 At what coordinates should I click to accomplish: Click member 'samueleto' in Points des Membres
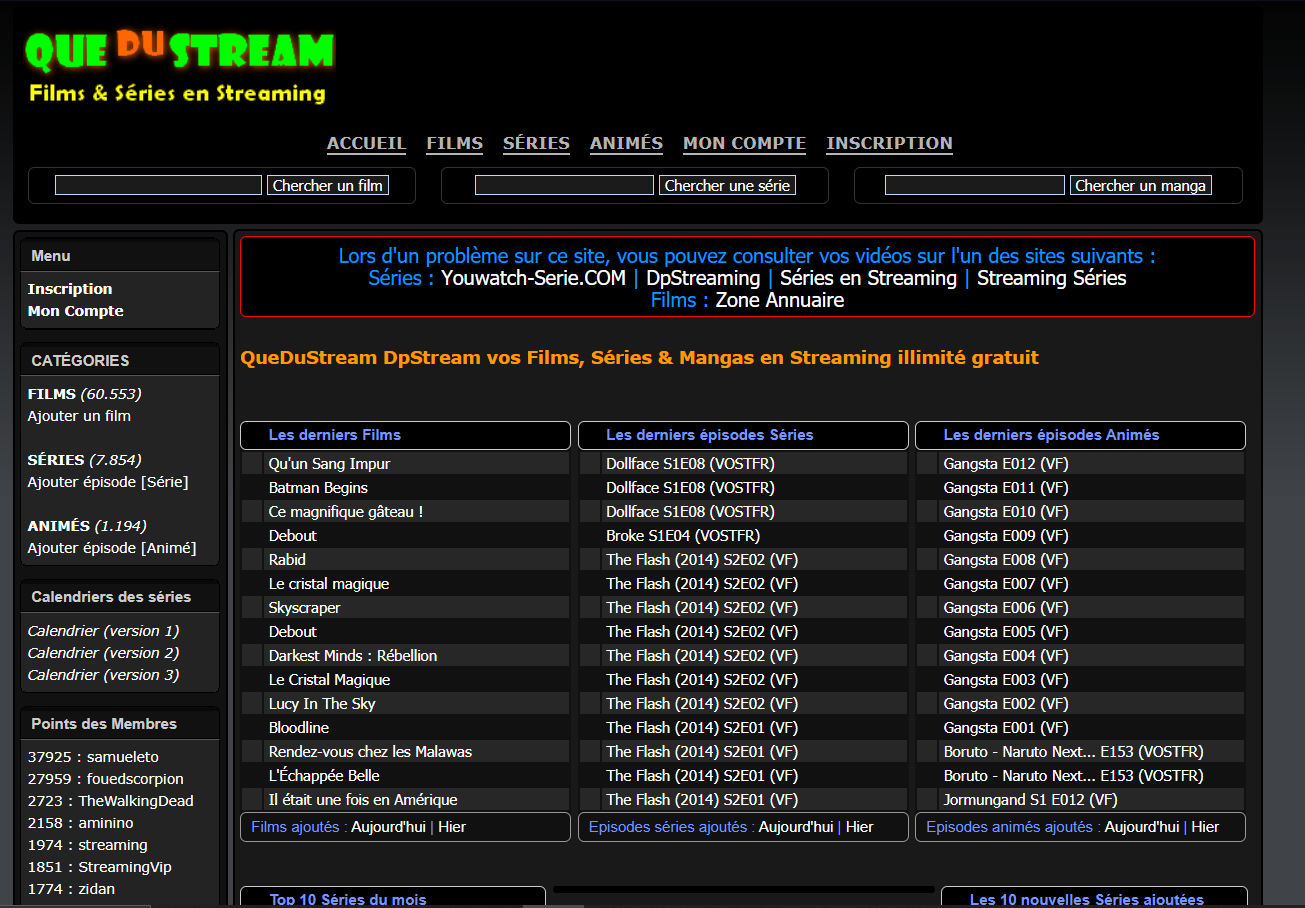[x=122, y=757]
